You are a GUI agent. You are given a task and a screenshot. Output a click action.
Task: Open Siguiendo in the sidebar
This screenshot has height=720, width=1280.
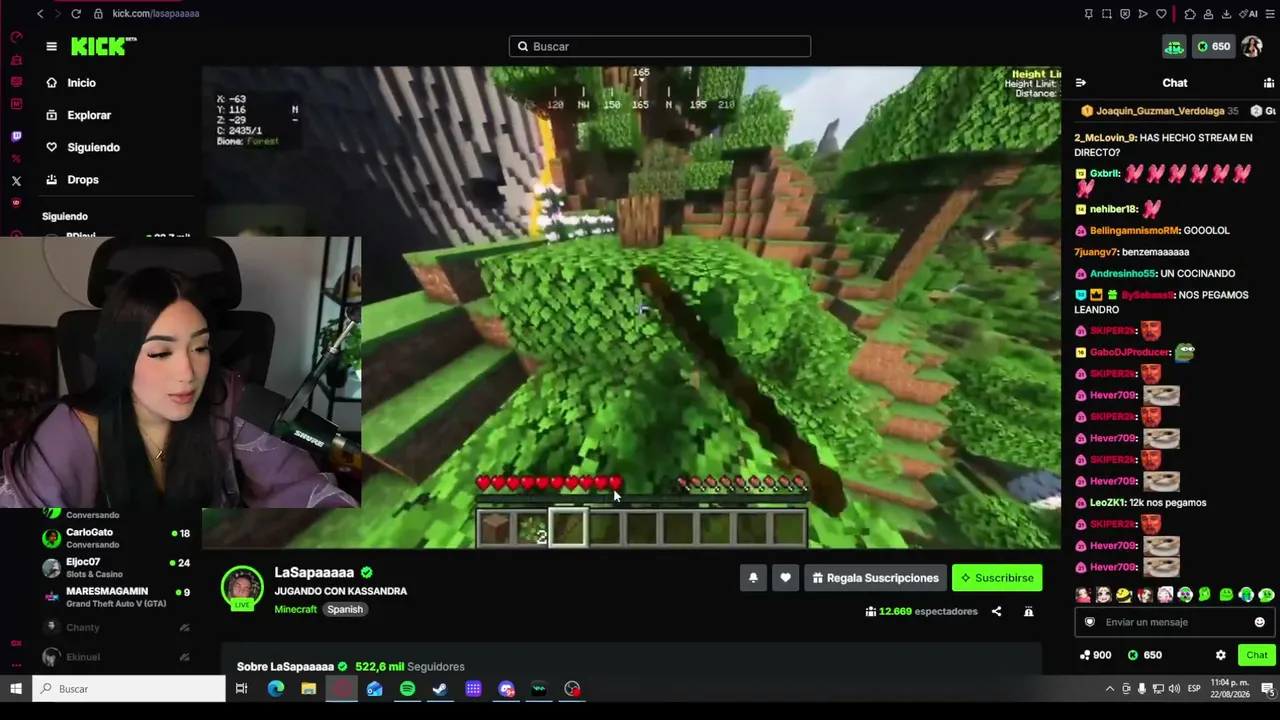point(83,147)
